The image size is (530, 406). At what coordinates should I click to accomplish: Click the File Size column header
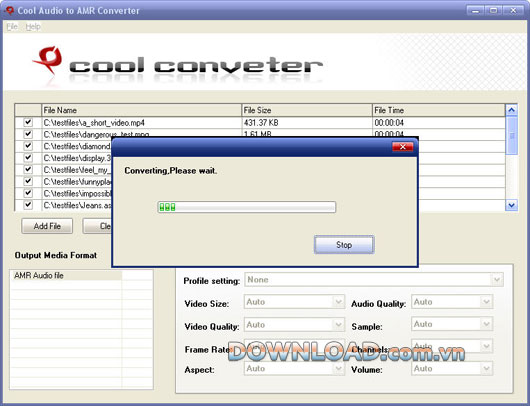coord(307,110)
